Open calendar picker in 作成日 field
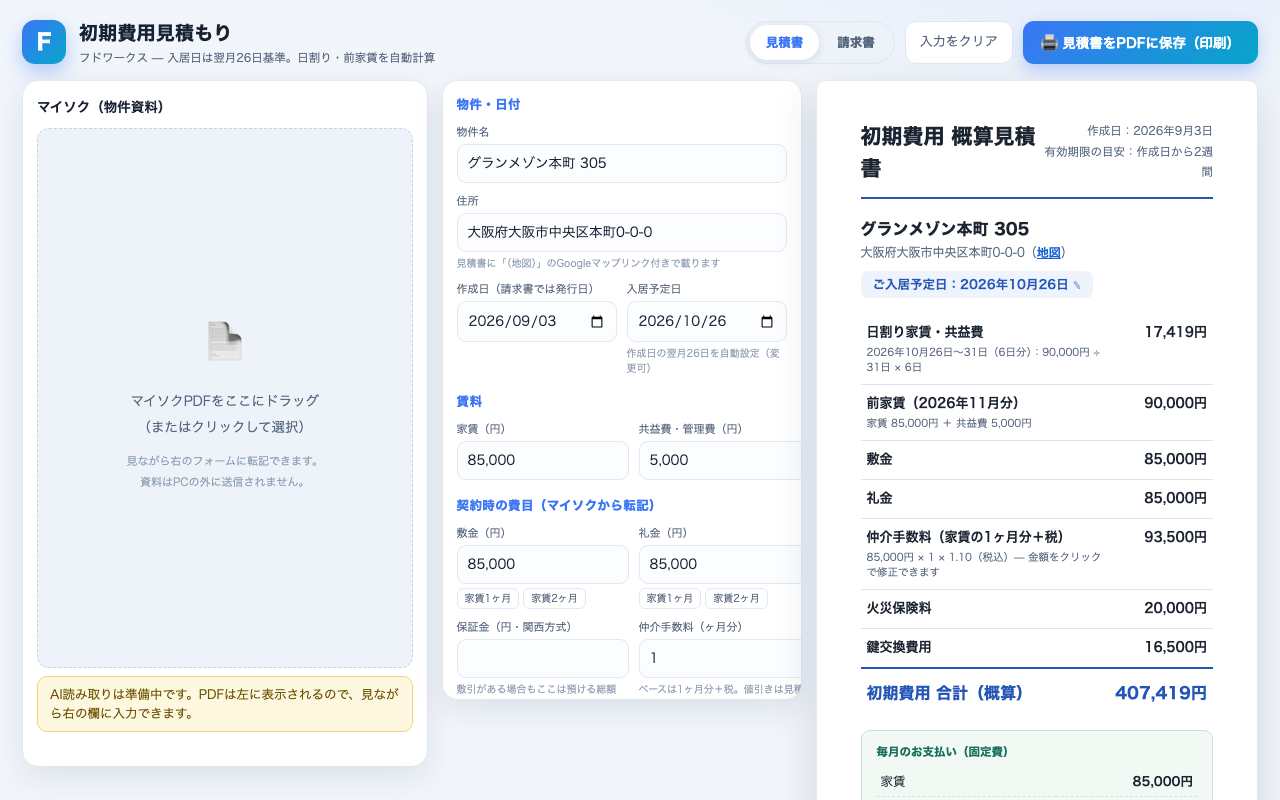The image size is (1280, 800). click(597, 322)
